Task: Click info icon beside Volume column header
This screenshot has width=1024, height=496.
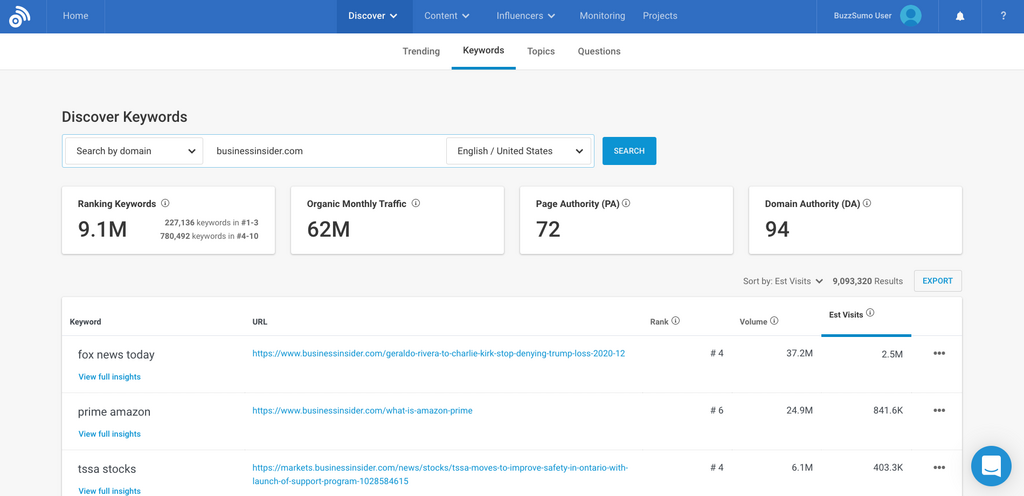Action: [775, 321]
